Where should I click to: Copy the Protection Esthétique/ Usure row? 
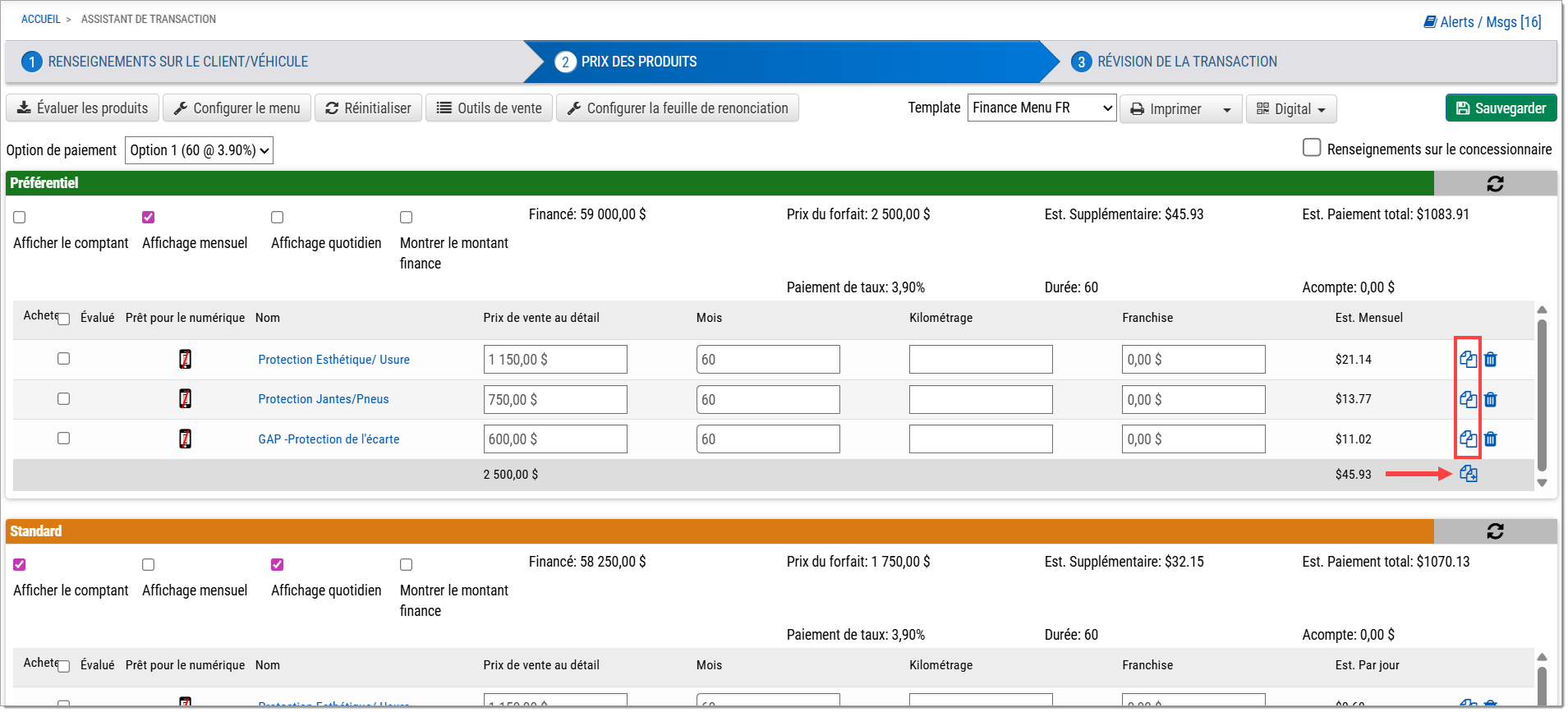[1468, 360]
